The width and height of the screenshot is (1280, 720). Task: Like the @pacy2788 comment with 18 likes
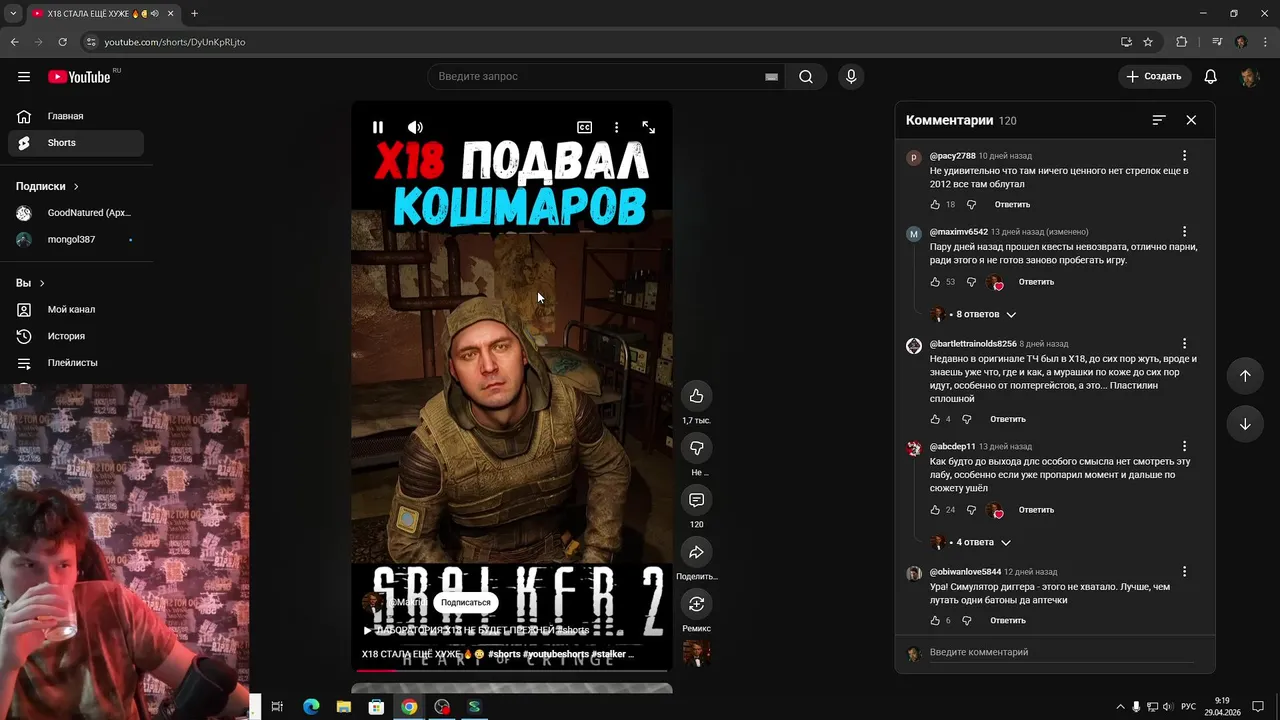click(x=935, y=205)
